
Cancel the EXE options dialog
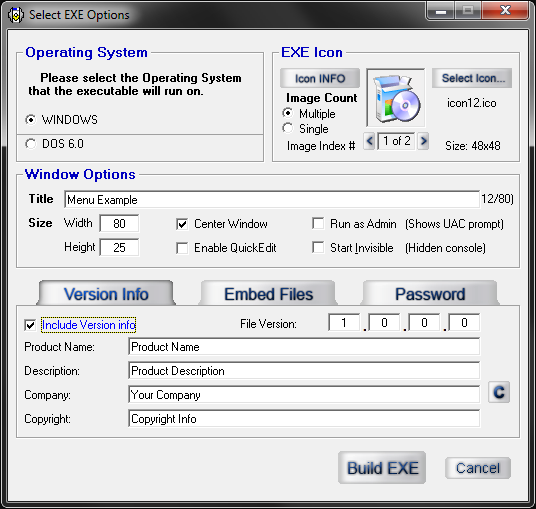(478, 468)
